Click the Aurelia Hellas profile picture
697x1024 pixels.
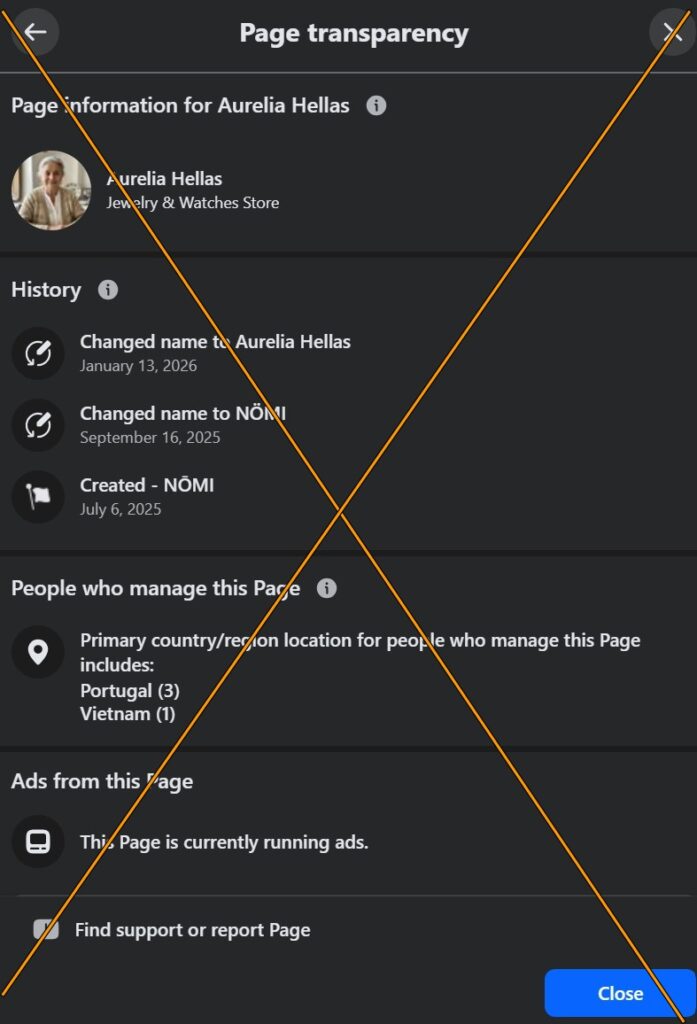point(51,190)
